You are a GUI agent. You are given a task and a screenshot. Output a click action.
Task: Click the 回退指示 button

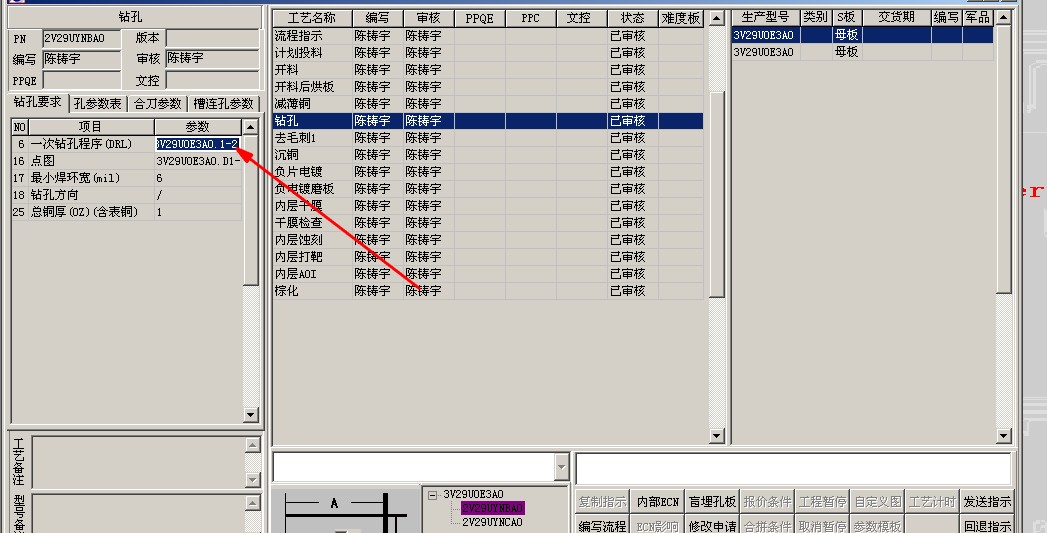[x=987, y=526]
